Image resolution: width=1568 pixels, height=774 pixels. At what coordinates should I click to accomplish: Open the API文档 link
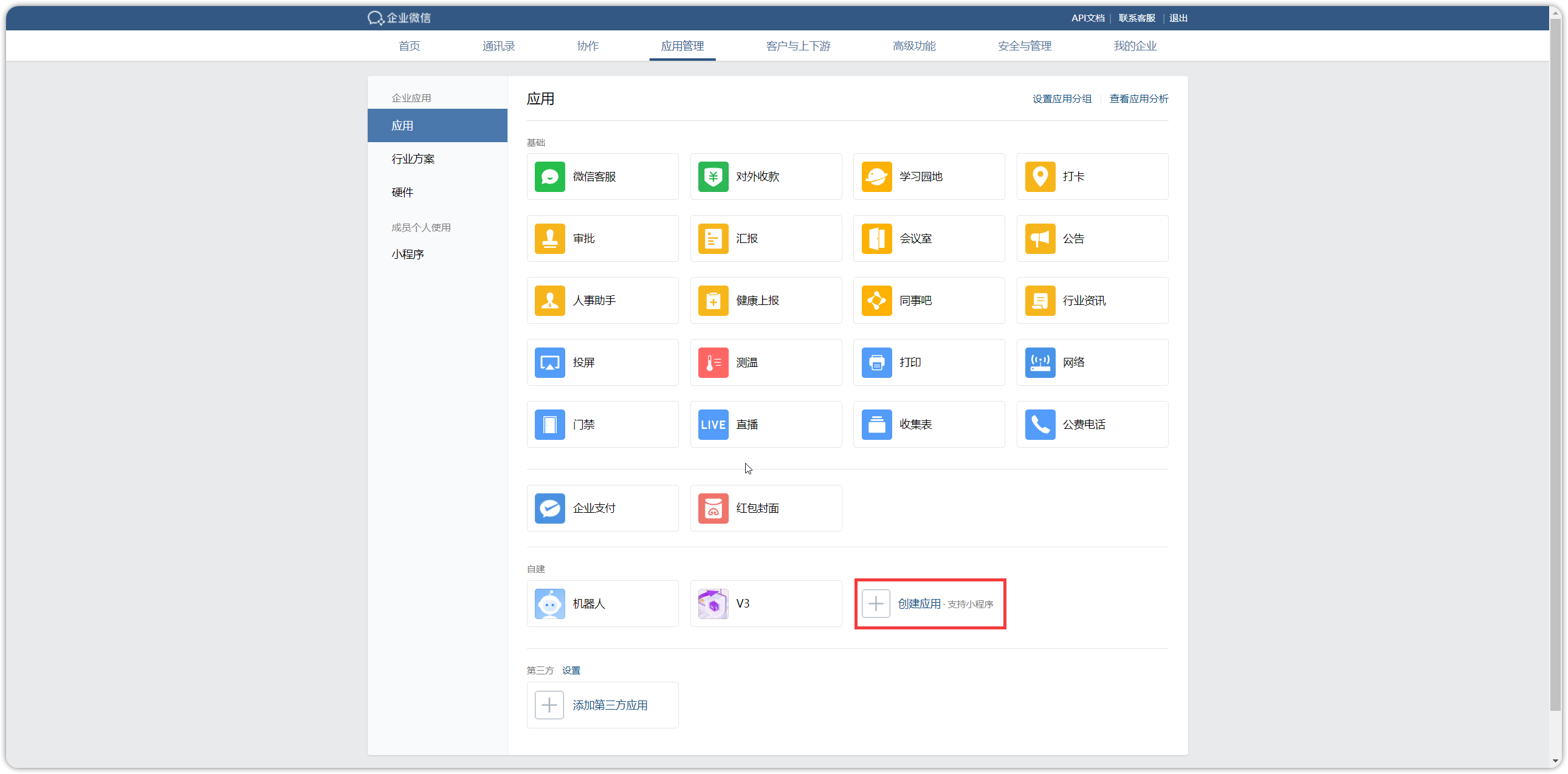click(x=1088, y=18)
